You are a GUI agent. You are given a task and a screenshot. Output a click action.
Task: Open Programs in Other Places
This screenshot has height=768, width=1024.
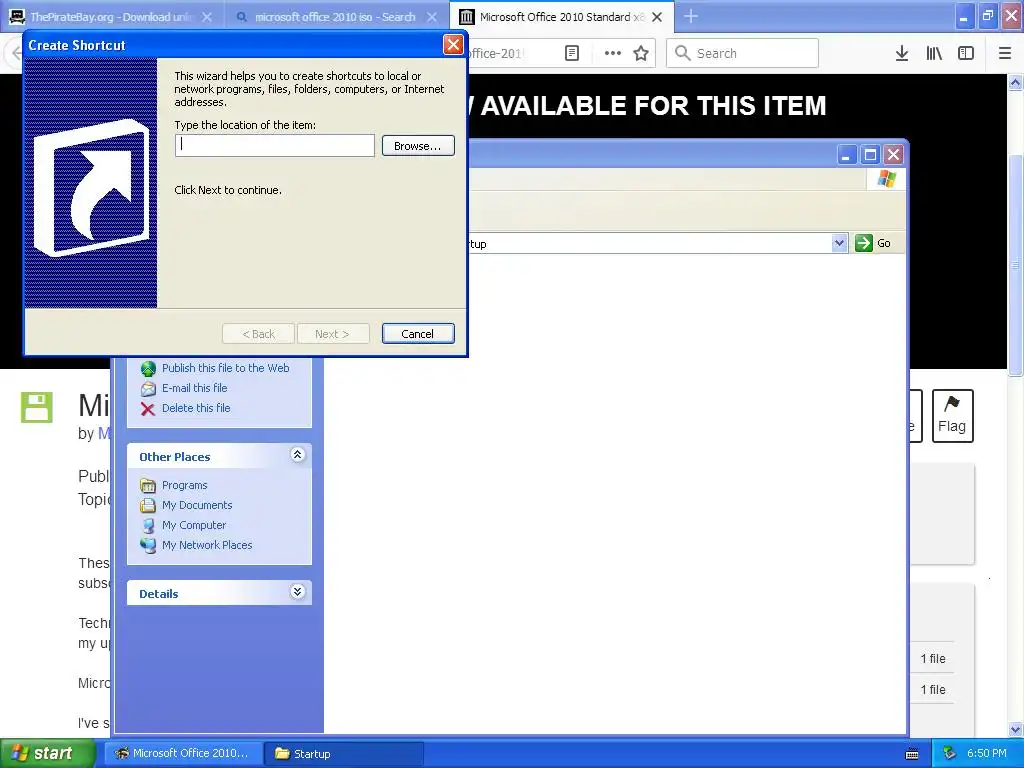tap(184, 485)
